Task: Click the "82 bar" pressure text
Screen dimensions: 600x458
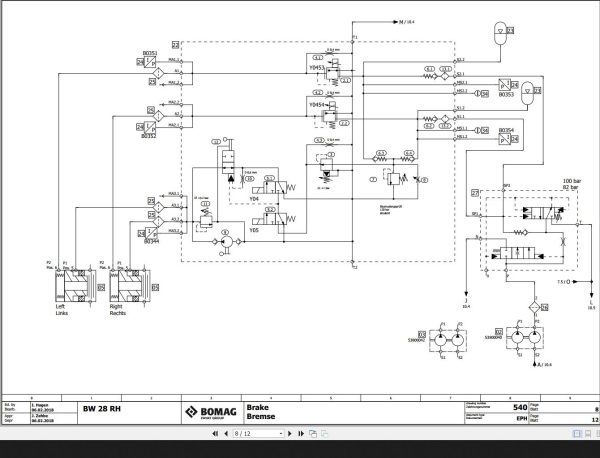Action: (x=571, y=187)
